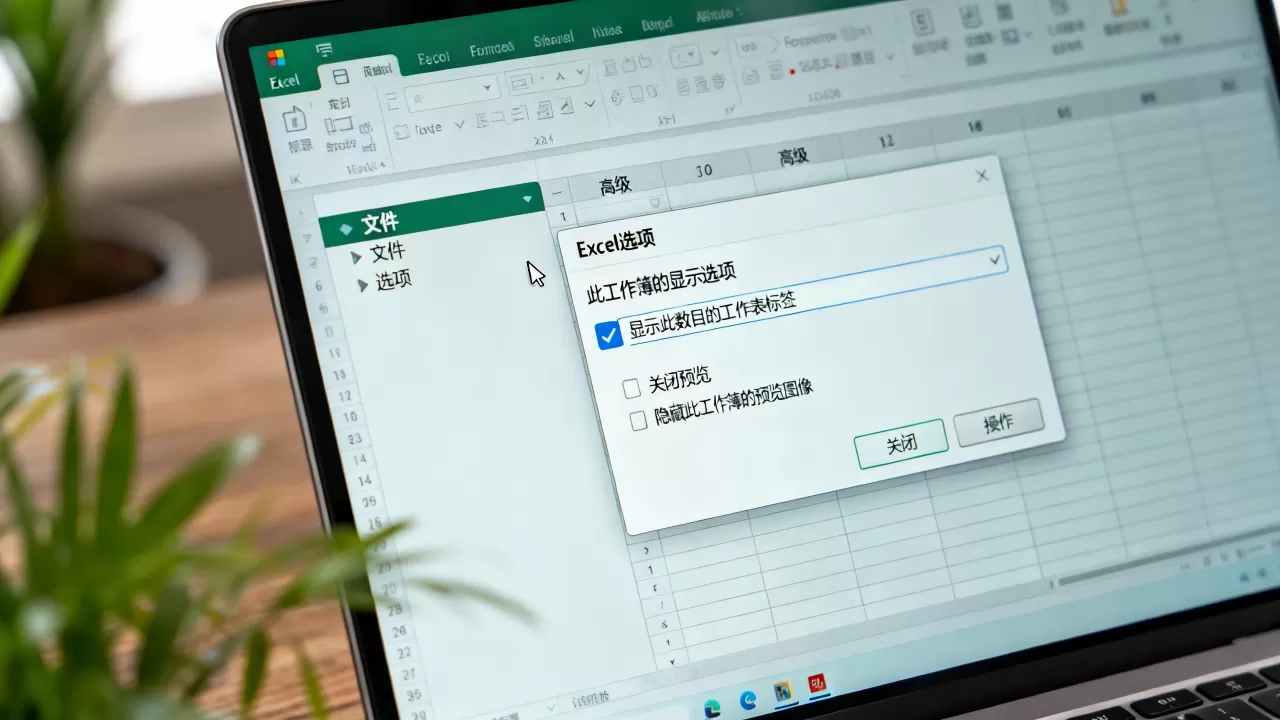
Task: Click the column header labeled 30
Action: [704, 170]
